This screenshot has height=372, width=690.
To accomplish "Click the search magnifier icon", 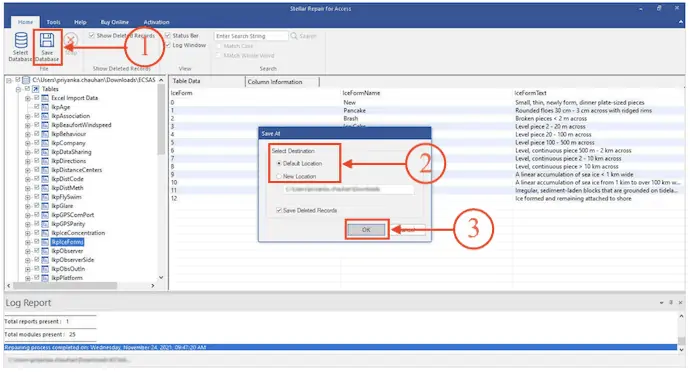I will tap(294, 36).
